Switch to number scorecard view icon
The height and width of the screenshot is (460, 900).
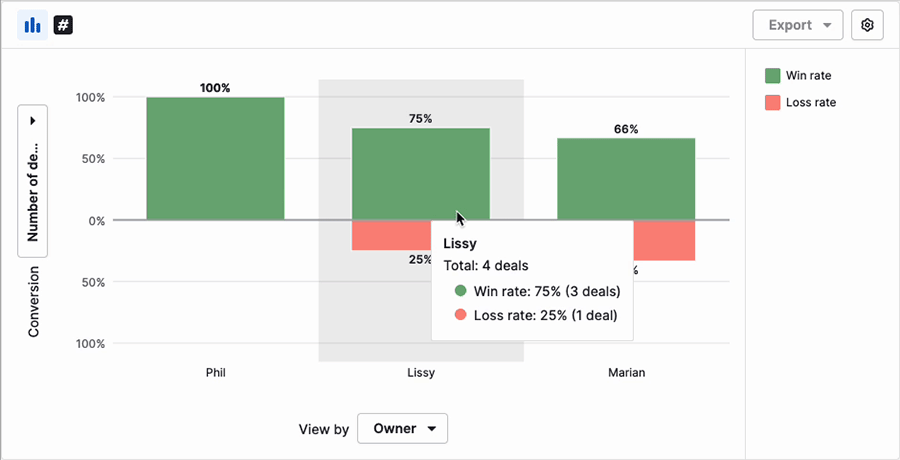click(64, 25)
